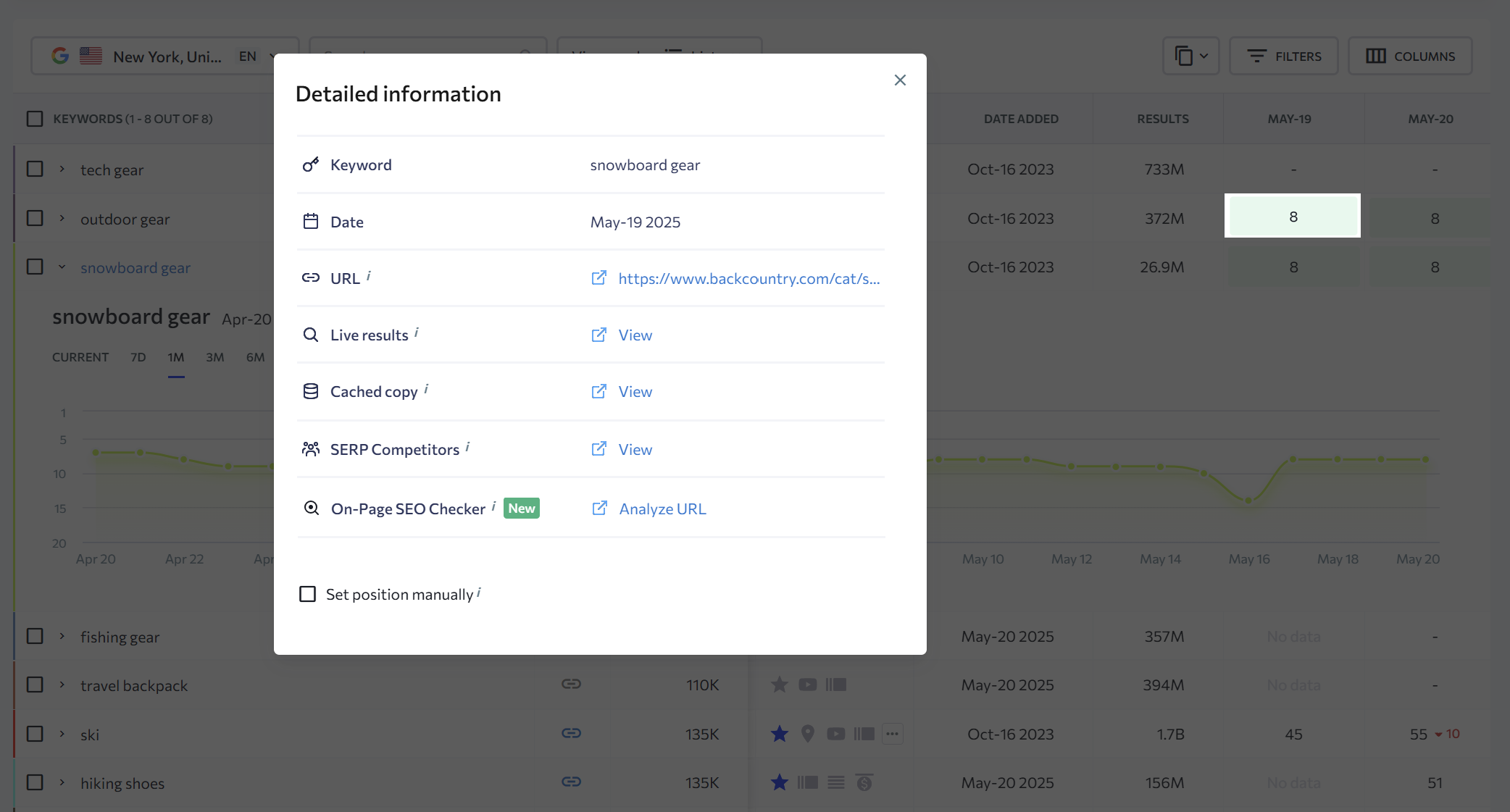Click Analyze URL for On-Page SEO Checker
The image size is (1510, 812).
[x=662, y=508]
